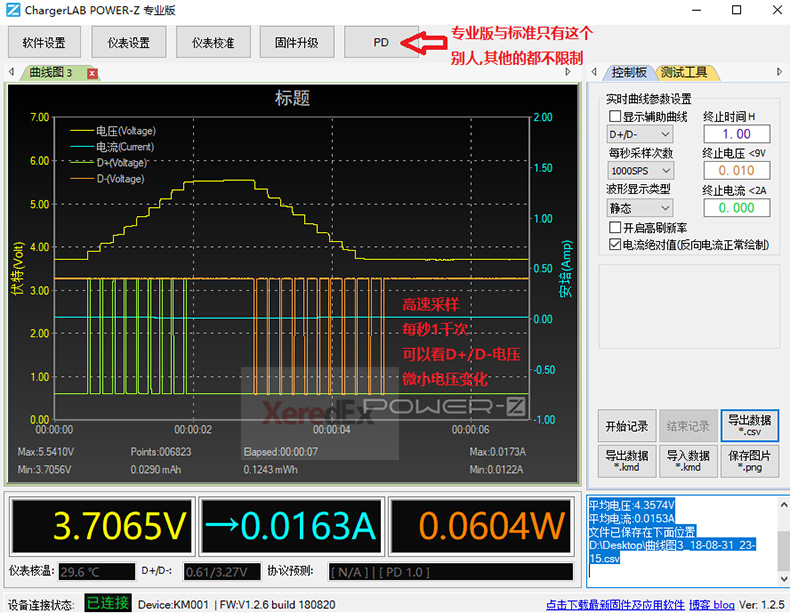Open 仪表设置 meter settings
This screenshot has width=790, height=613.
(x=128, y=42)
